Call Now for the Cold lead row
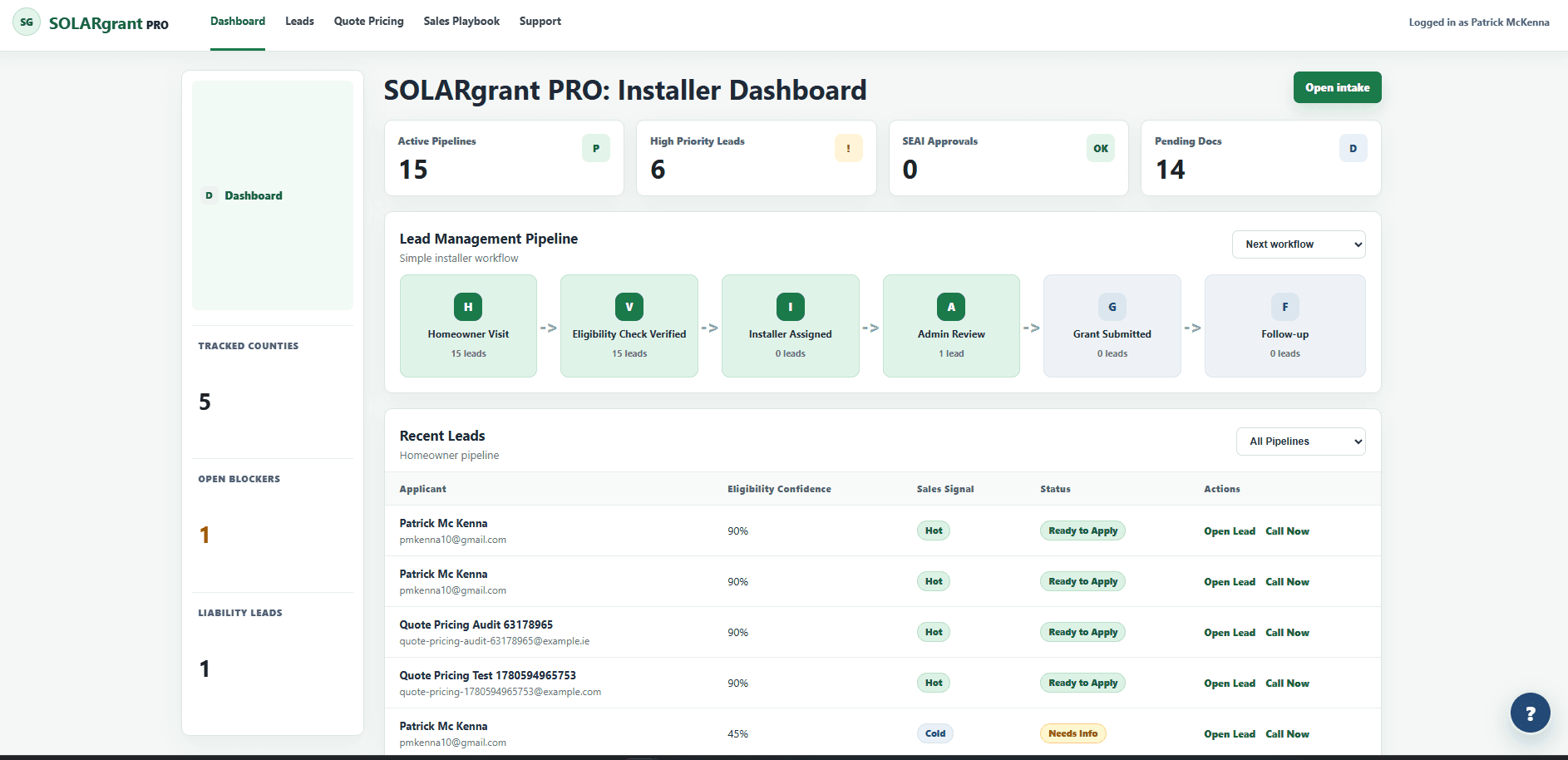 click(x=1287, y=734)
